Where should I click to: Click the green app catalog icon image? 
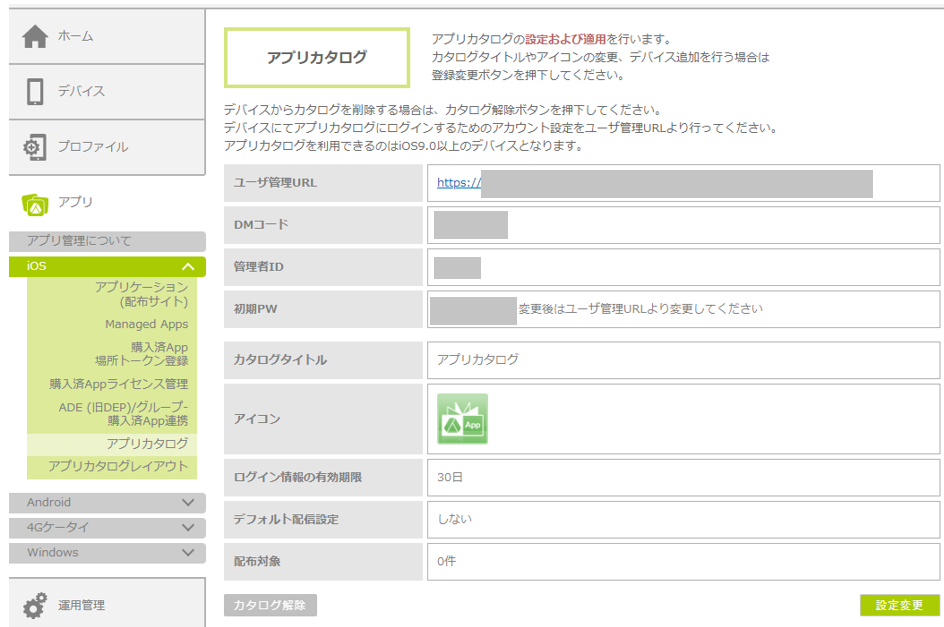462,419
